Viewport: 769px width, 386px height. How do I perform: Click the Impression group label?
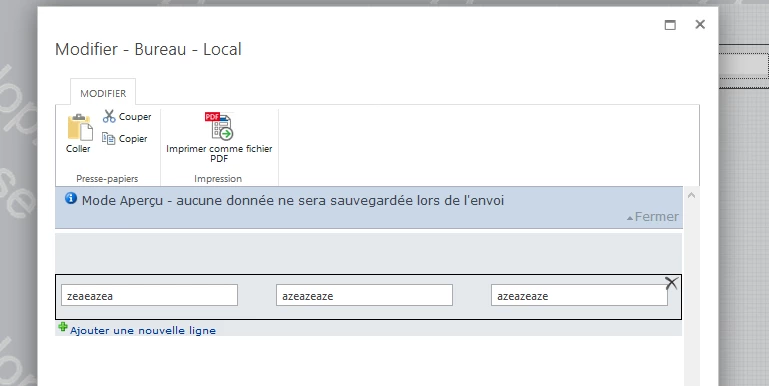point(218,179)
